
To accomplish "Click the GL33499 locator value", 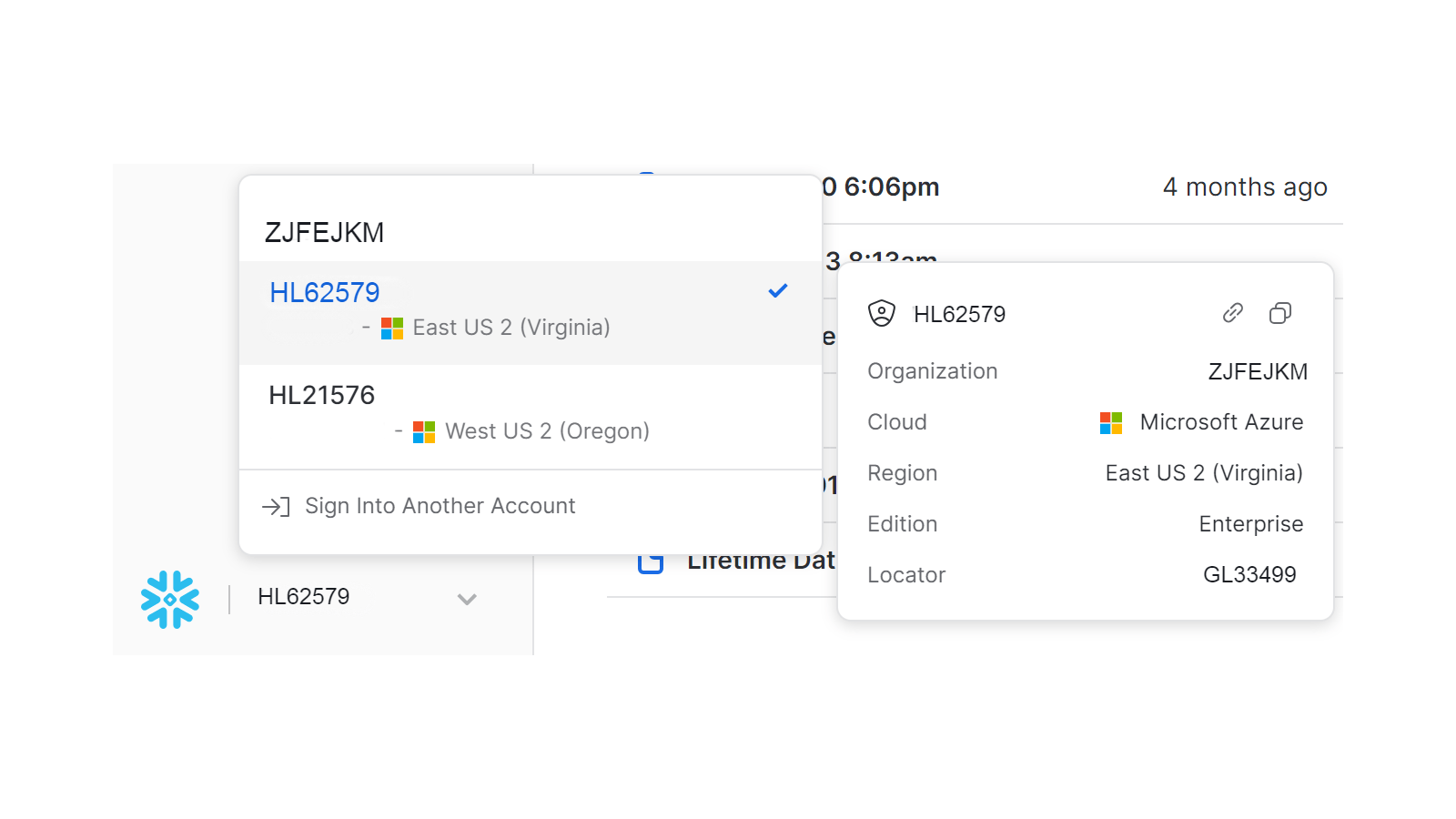I will pos(1249,575).
